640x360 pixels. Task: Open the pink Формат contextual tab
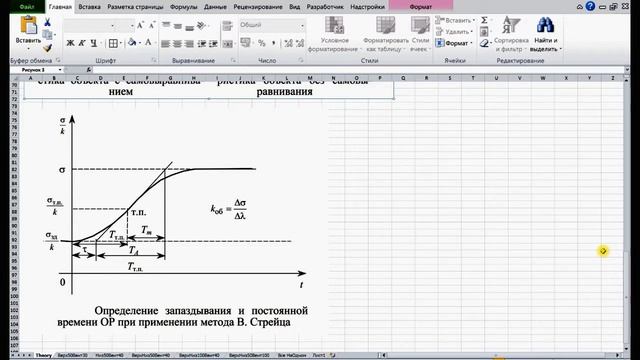[420, 7]
